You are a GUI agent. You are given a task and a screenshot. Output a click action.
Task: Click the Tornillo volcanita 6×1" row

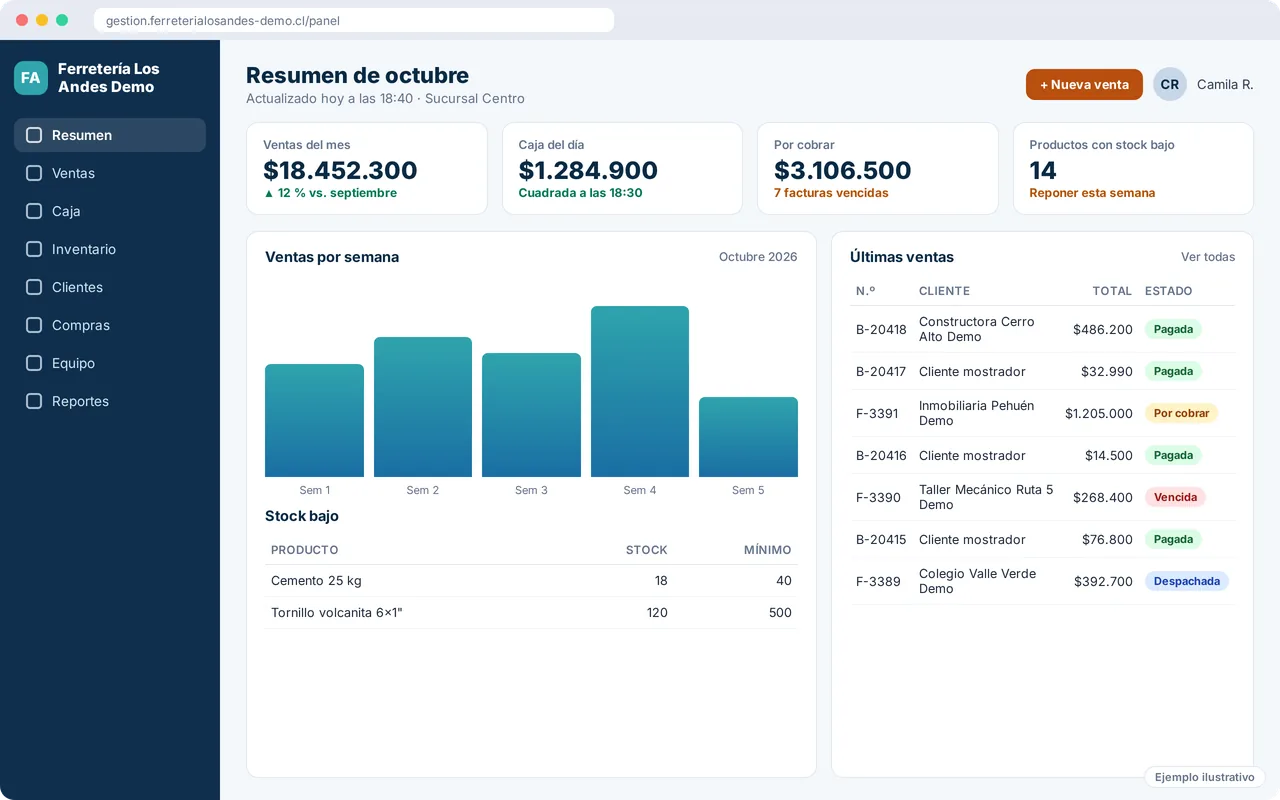click(x=531, y=613)
